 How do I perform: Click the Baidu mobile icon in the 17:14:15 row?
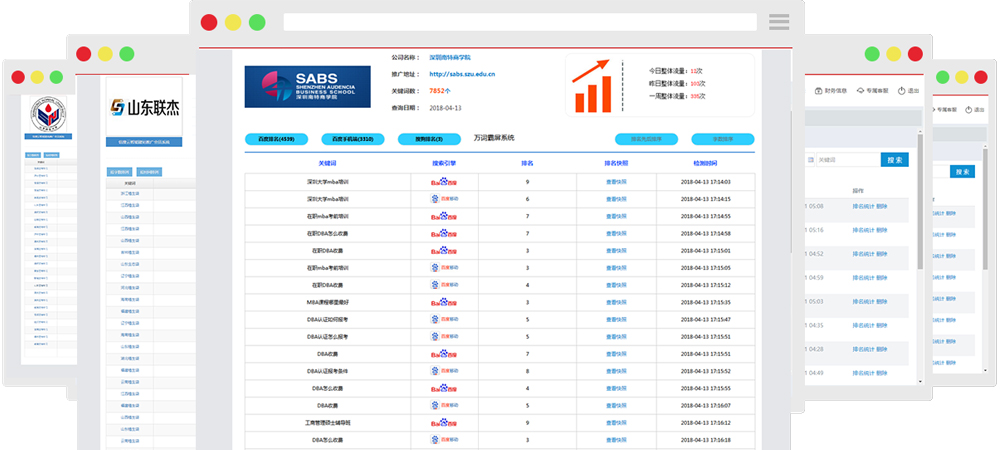444,199
